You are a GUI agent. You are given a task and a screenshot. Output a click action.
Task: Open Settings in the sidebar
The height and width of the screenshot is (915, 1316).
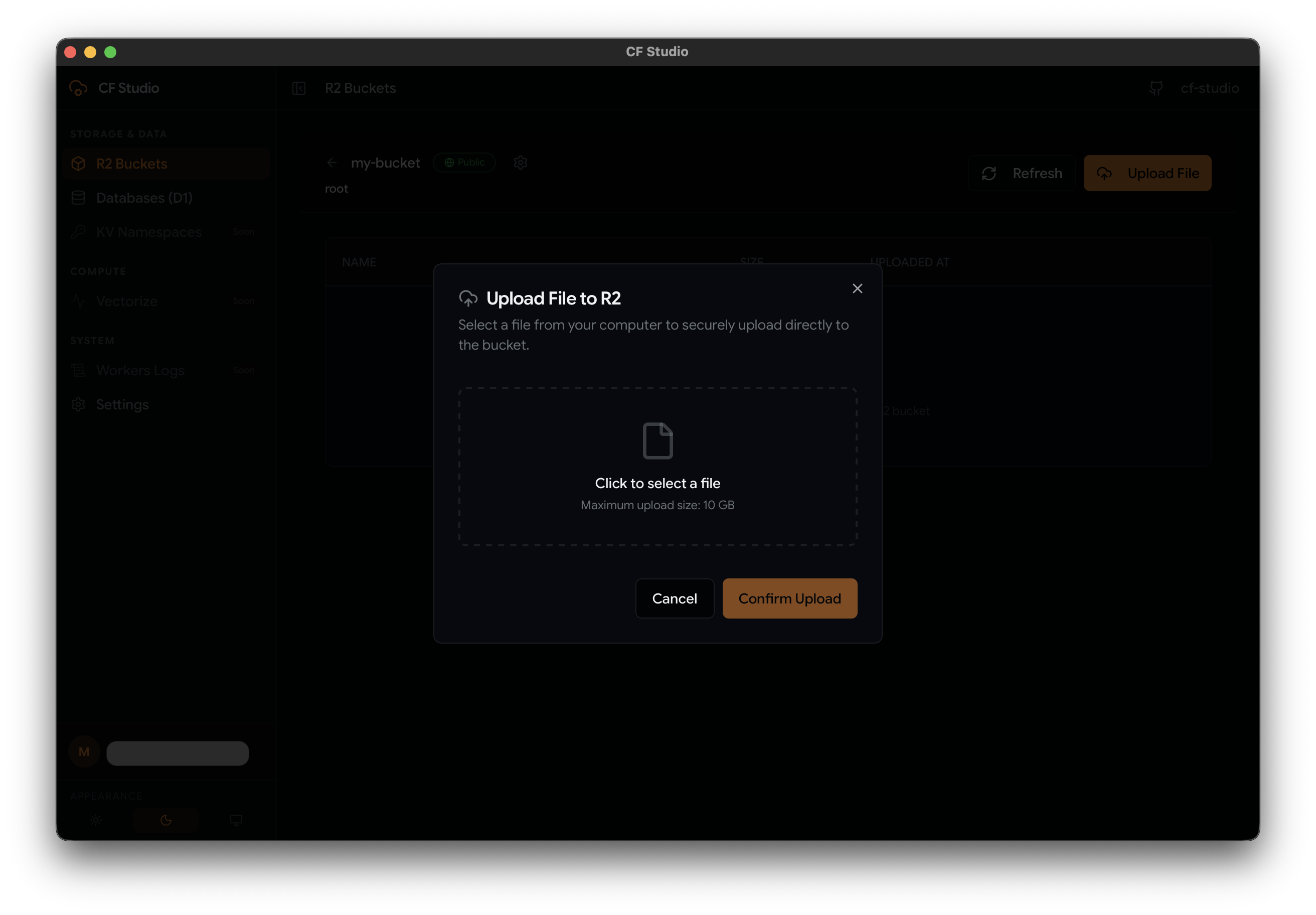tap(122, 405)
